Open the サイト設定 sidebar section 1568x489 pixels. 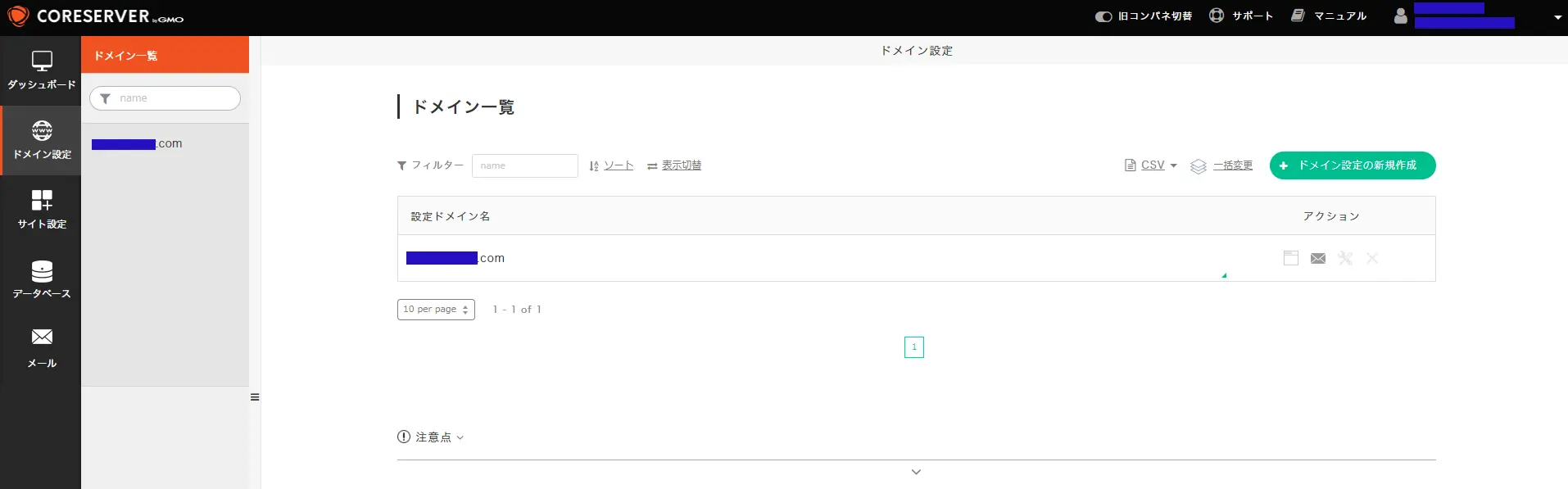41,210
